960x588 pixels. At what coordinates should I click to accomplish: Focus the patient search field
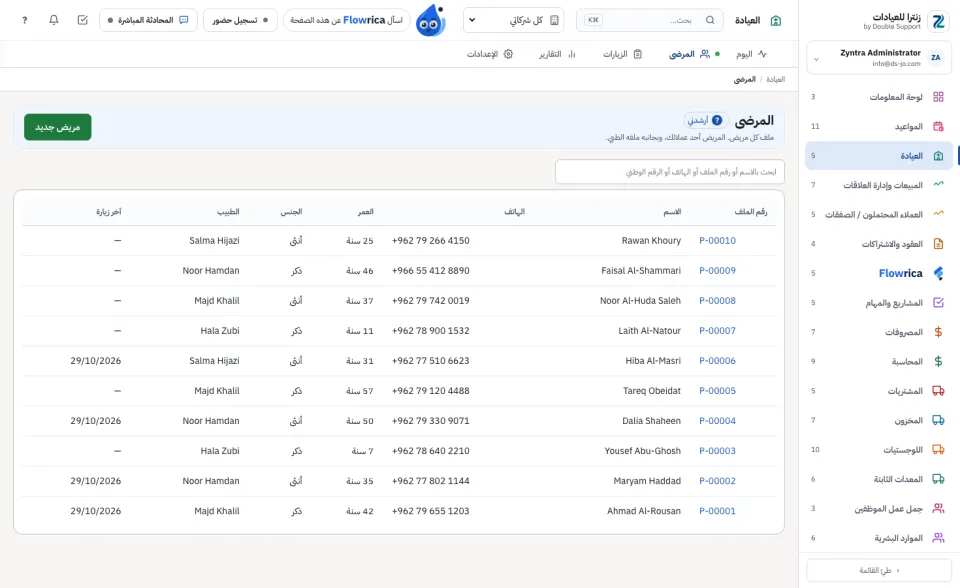(670, 172)
